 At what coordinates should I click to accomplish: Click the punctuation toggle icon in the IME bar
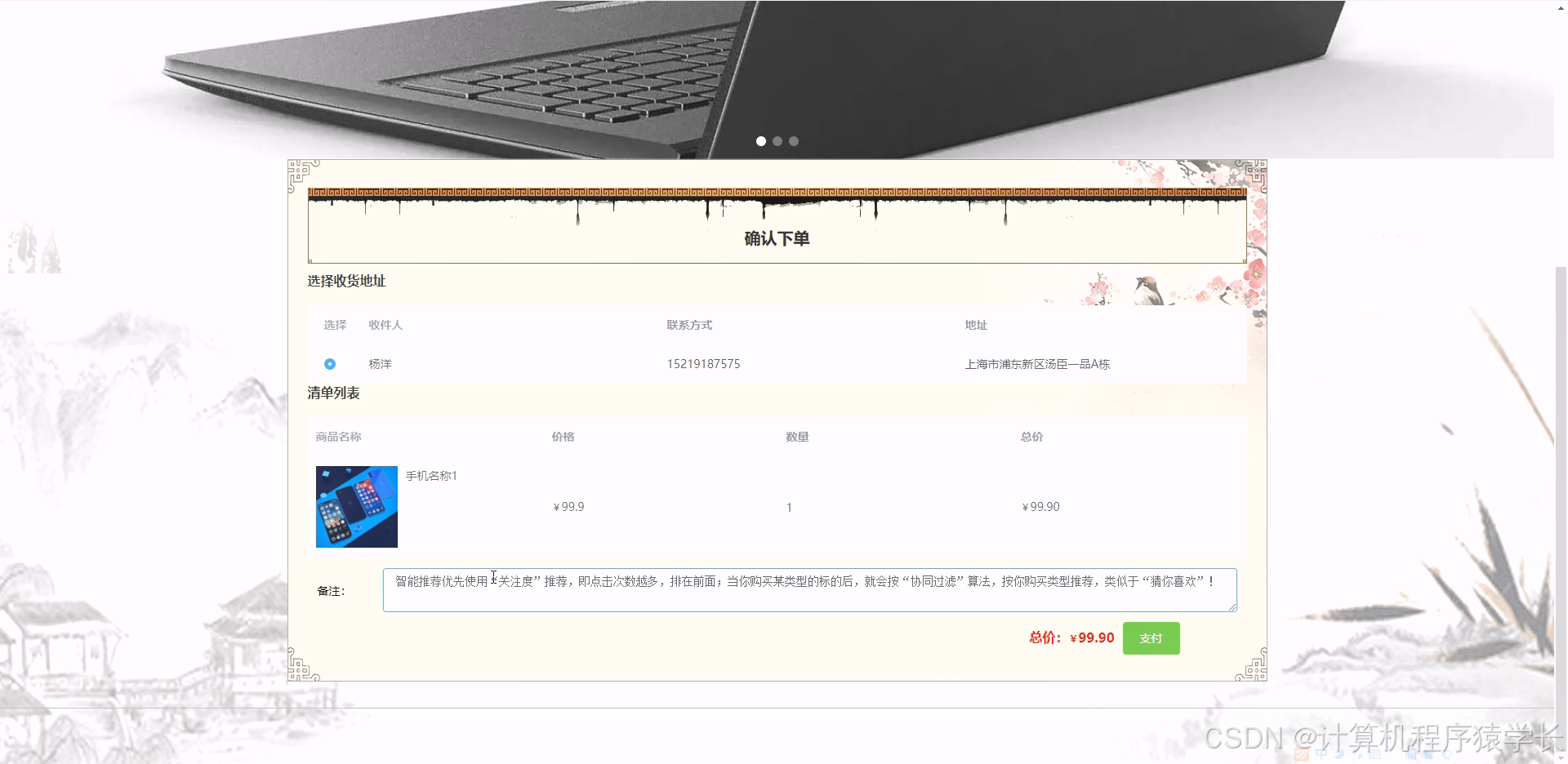pos(1358,755)
